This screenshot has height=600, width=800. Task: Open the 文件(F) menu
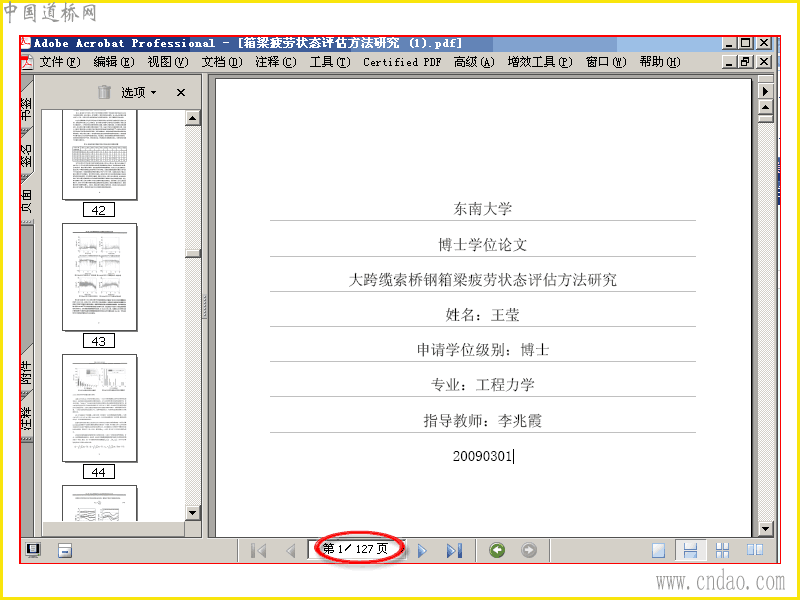[60, 62]
